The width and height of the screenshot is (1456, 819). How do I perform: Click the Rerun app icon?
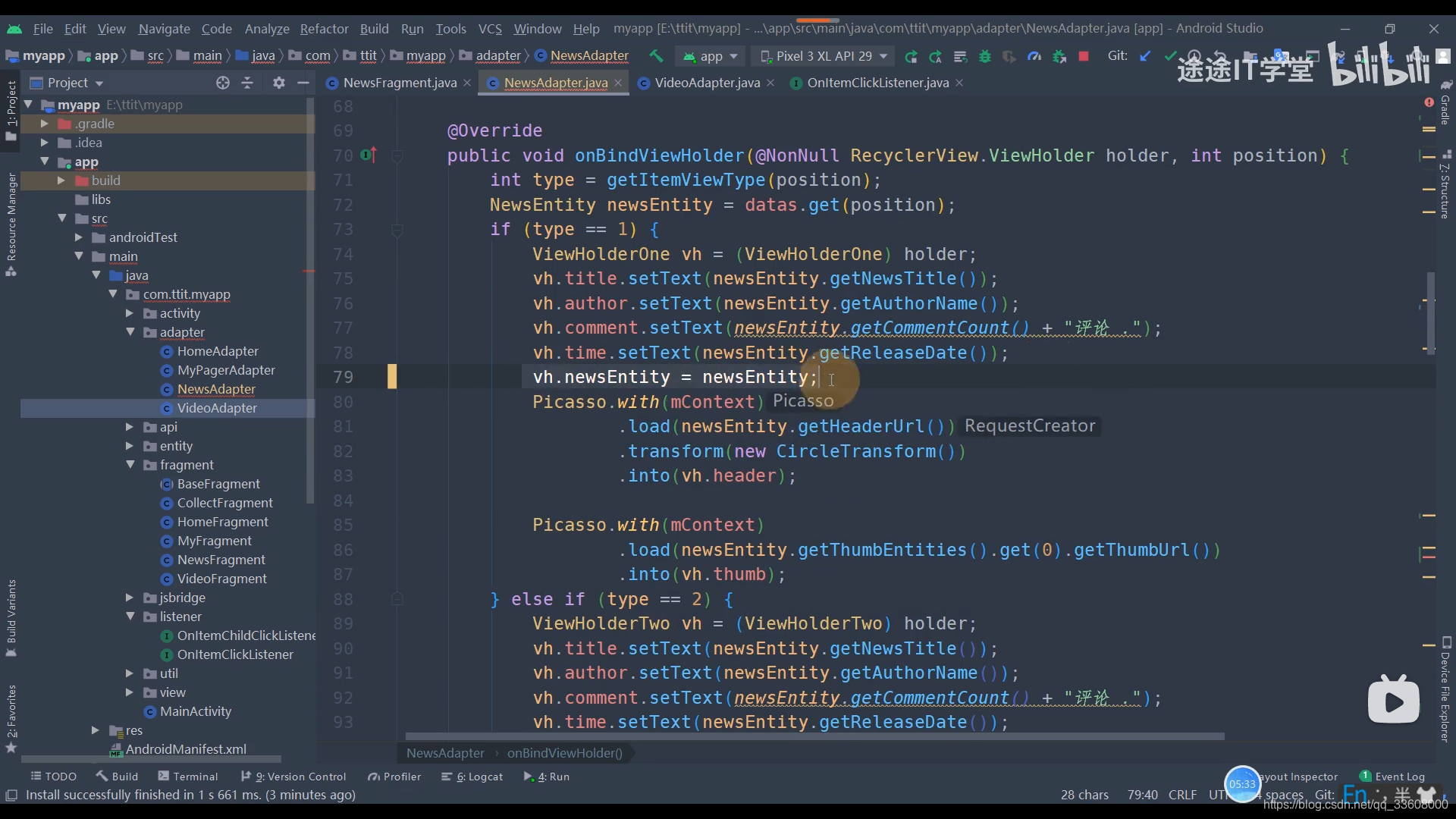click(x=911, y=56)
